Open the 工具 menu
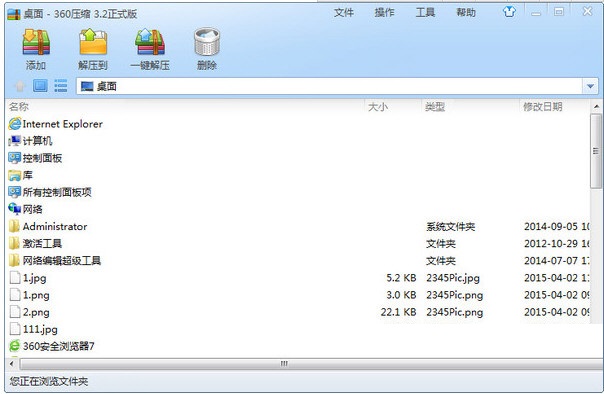604x394 pixels. (425, 13)
